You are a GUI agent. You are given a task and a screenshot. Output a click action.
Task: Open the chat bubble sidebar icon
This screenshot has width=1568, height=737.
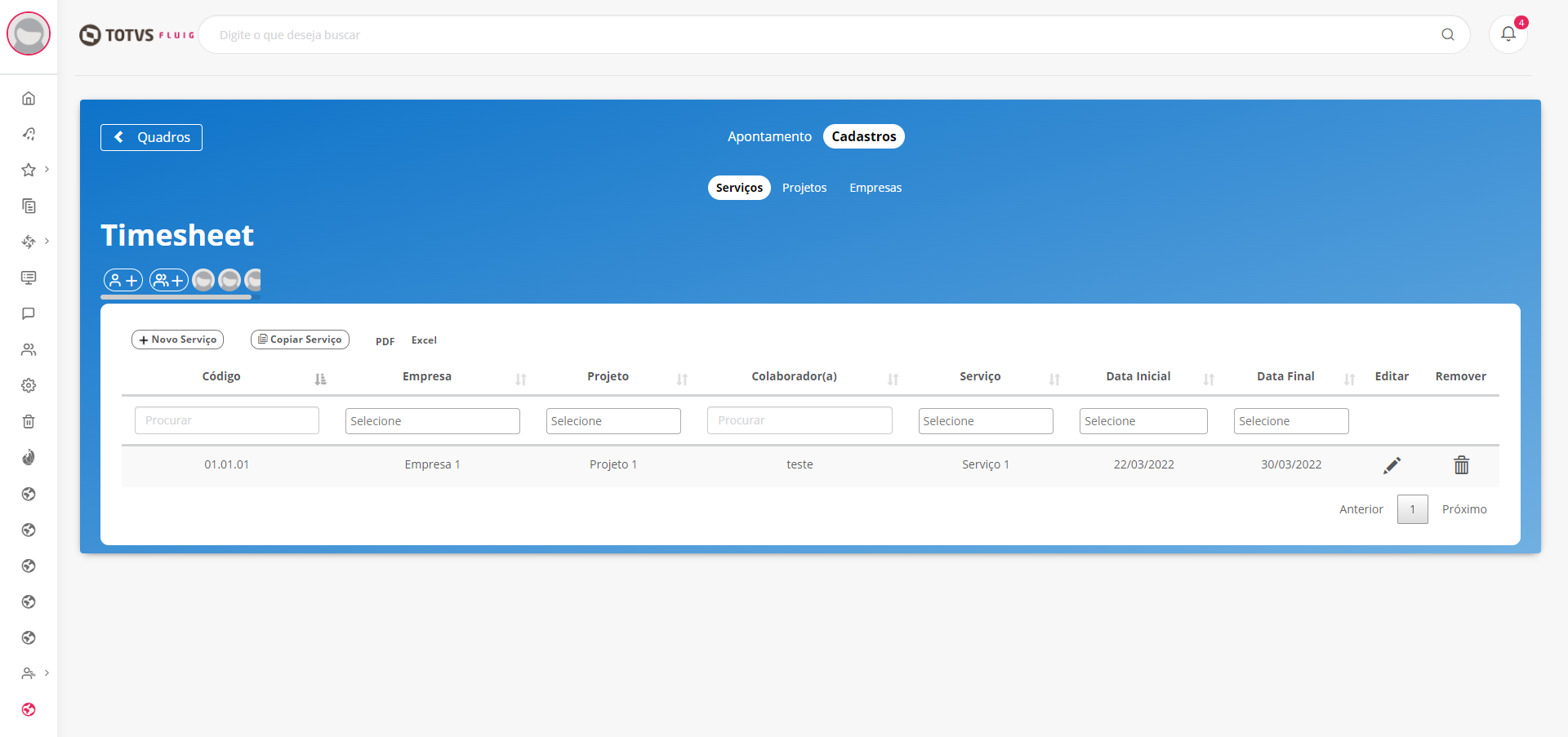click(x=29, y=313)
